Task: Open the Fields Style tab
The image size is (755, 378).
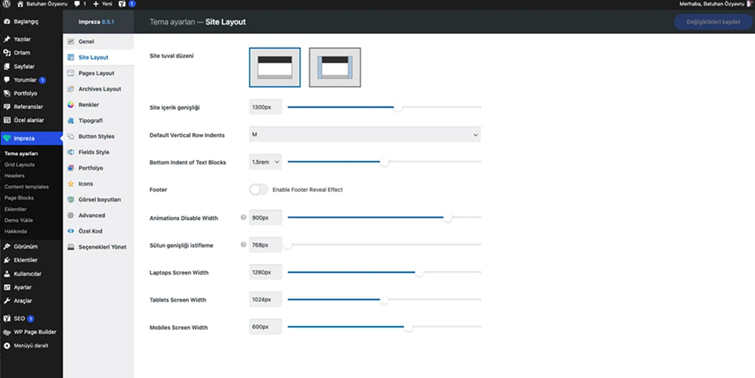Action: tap(98, 152)
